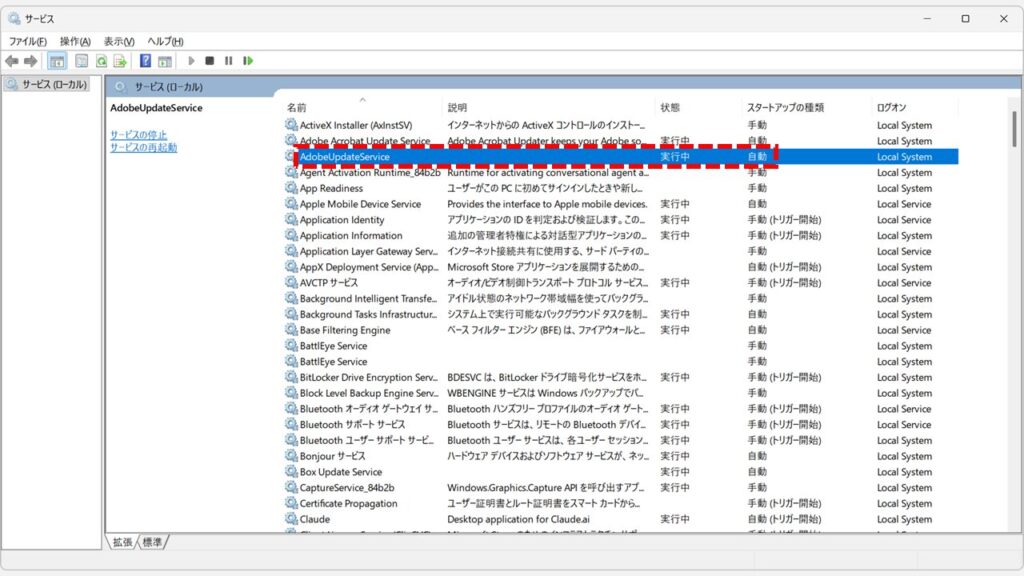Viewport: 1024px width, 576px height.
Task: Click the サービスの停止 link
Action: [138, 135]
